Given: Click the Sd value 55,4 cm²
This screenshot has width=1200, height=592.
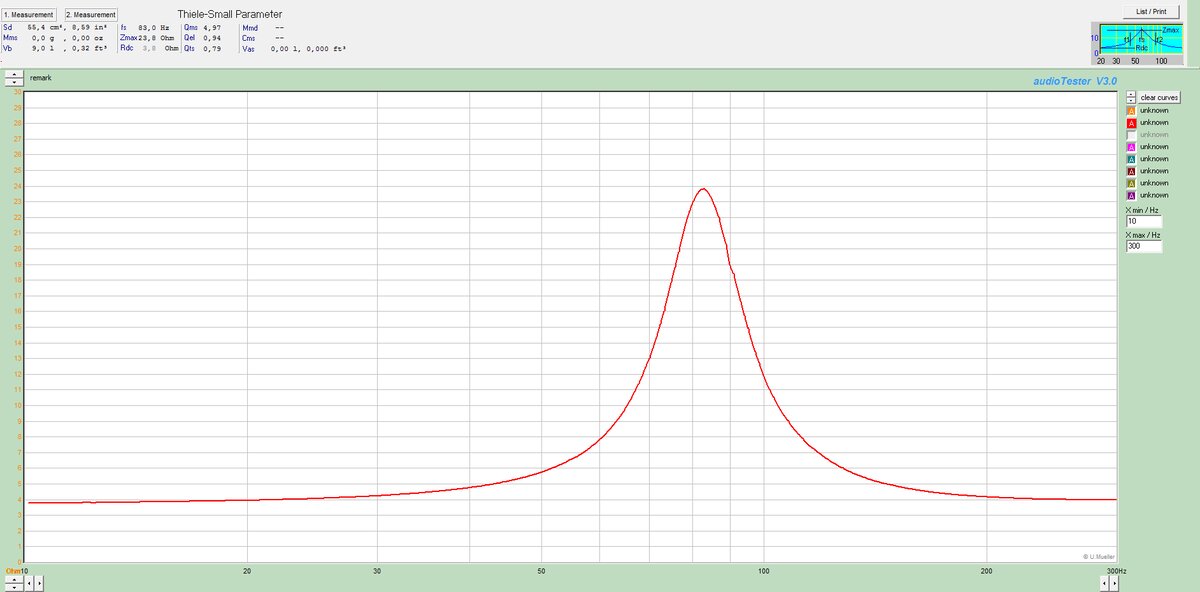Looking at the screenshot, I should 46,28.
